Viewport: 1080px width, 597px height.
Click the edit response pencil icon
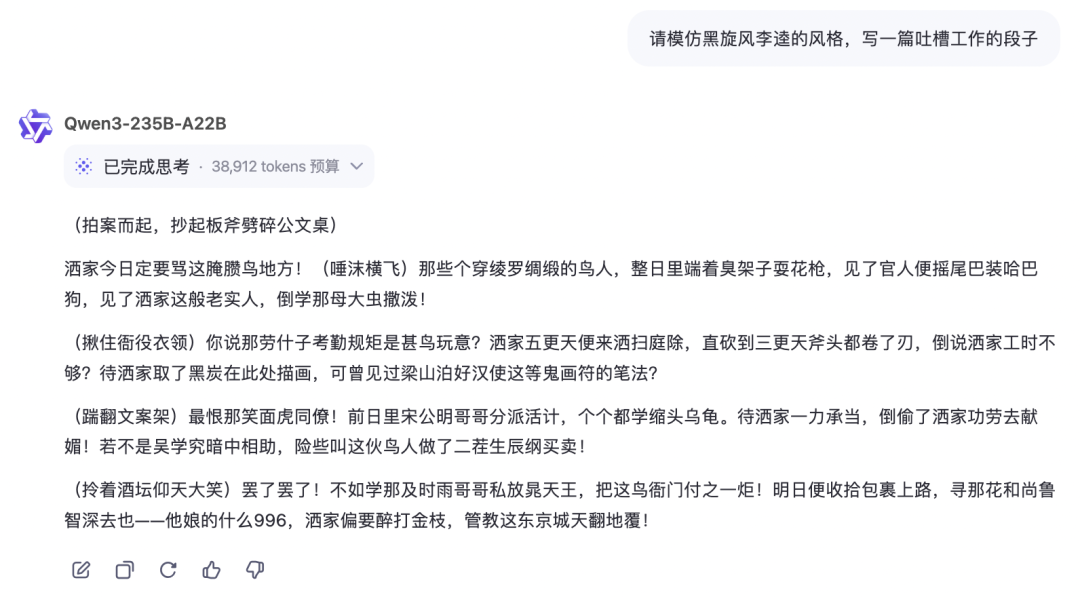81,569
